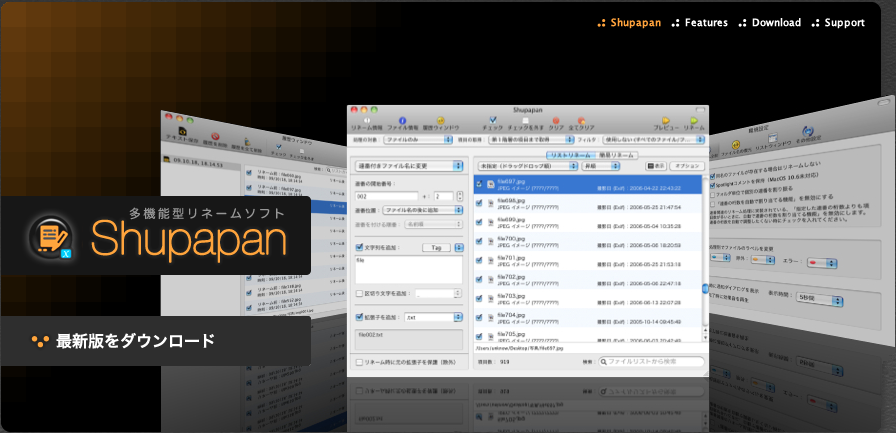
Task: Click the オプション button
Action: (686, 166)
